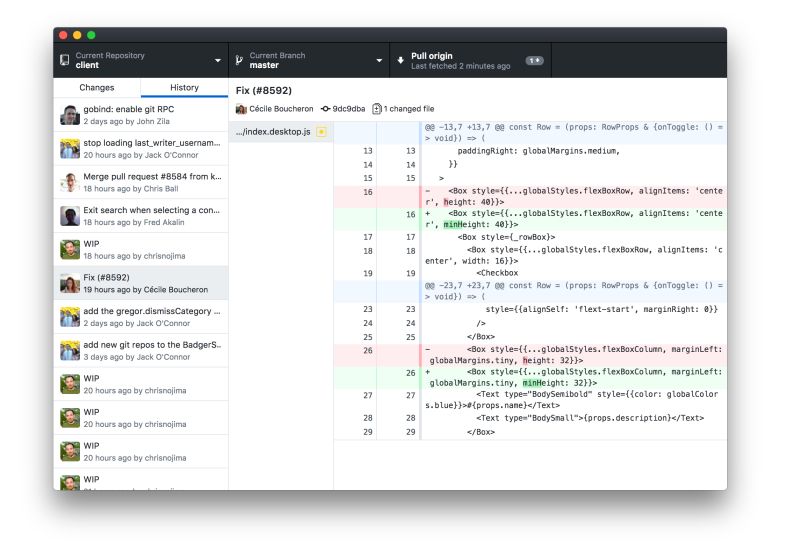
Task: Select commit 'stop loading last_writer_usernam...'
Action: pos(141,148)
